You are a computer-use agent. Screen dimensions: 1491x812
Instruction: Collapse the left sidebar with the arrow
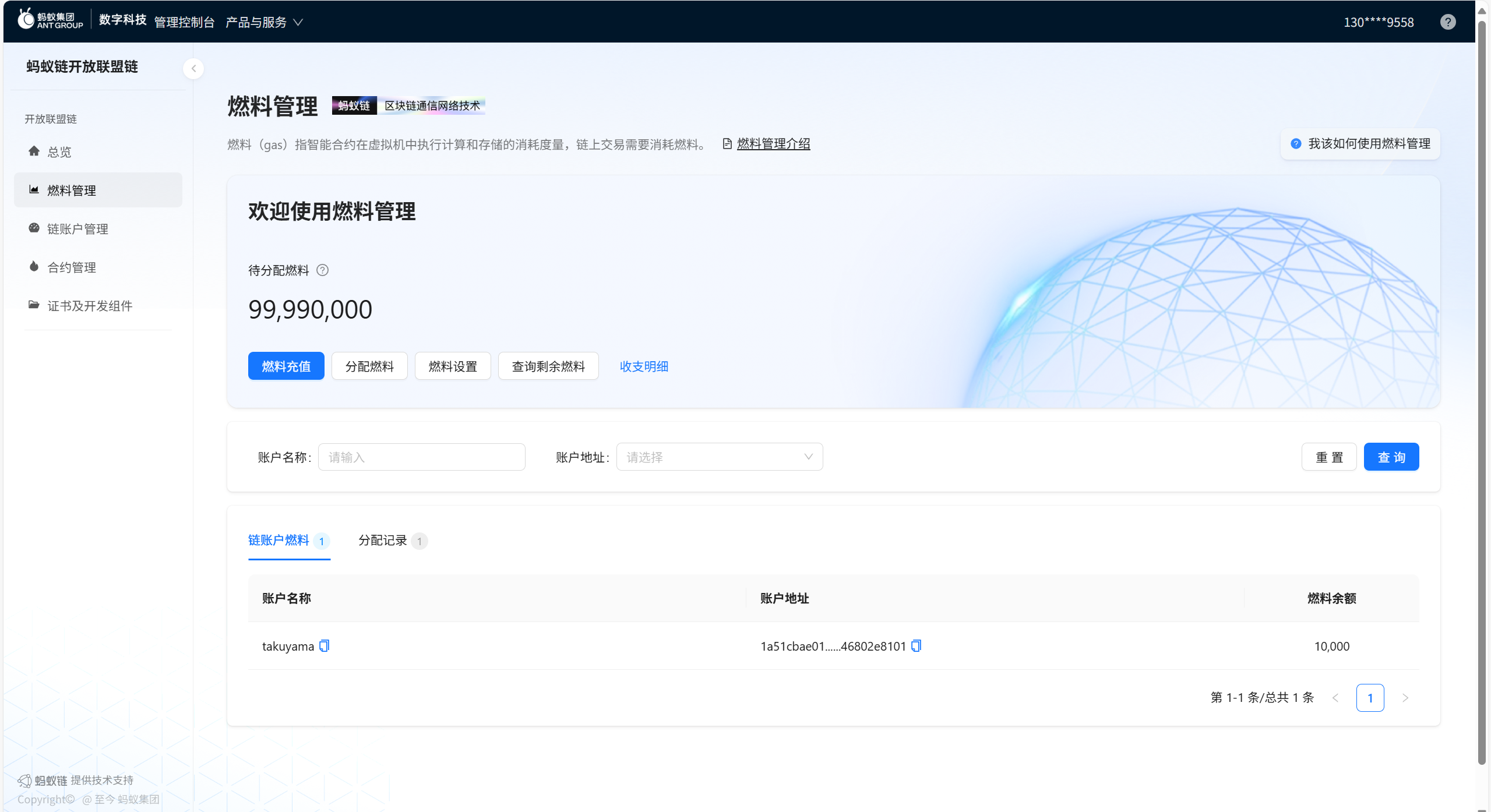tap(193, 69)
